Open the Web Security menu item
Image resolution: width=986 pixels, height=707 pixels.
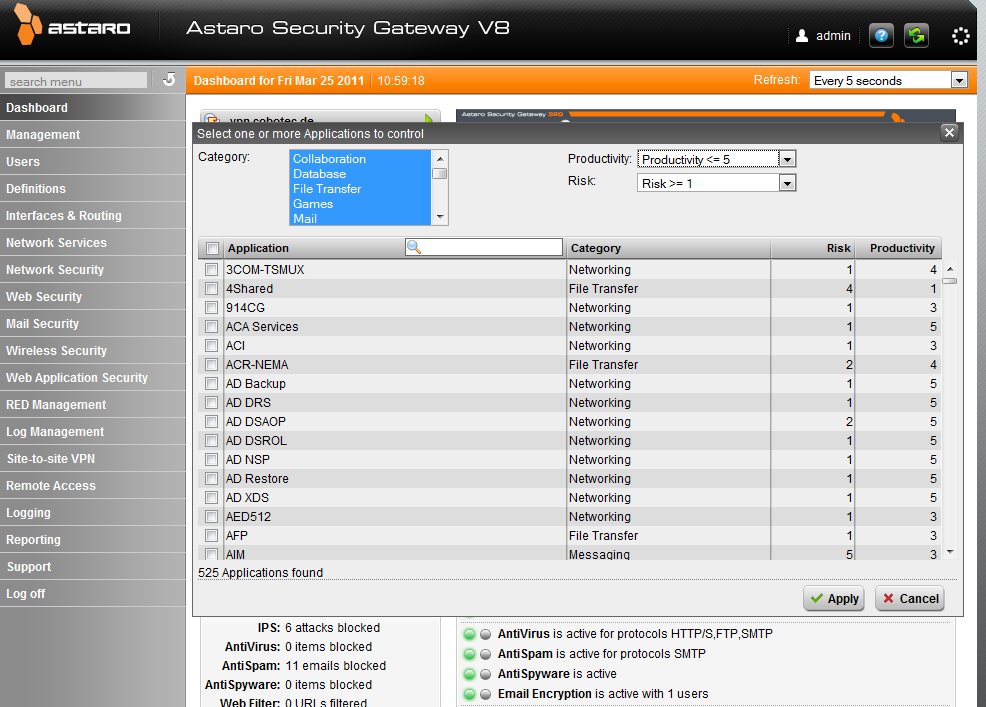click(x=44, y=297)
